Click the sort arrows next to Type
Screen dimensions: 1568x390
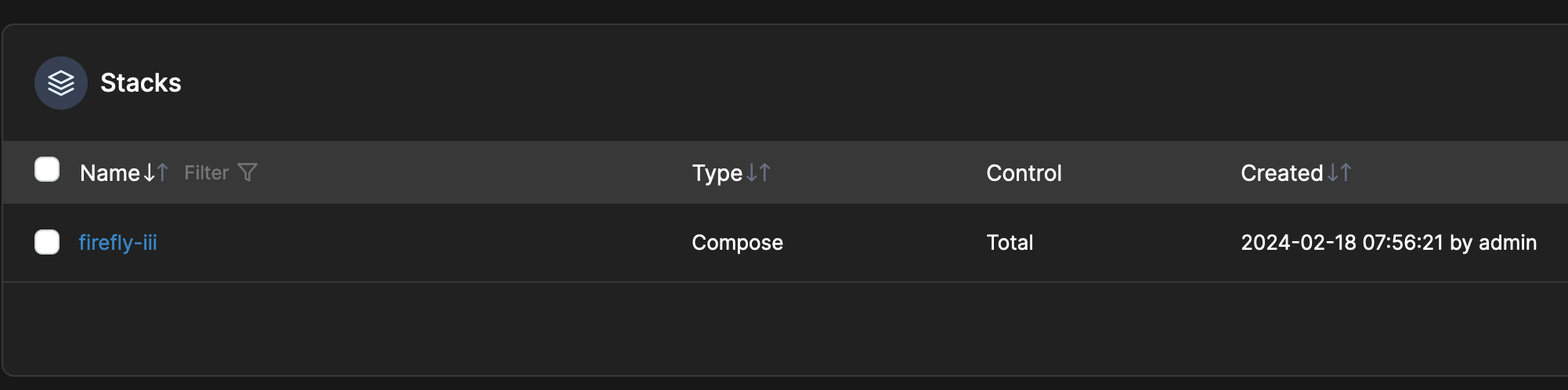point(758,172)
